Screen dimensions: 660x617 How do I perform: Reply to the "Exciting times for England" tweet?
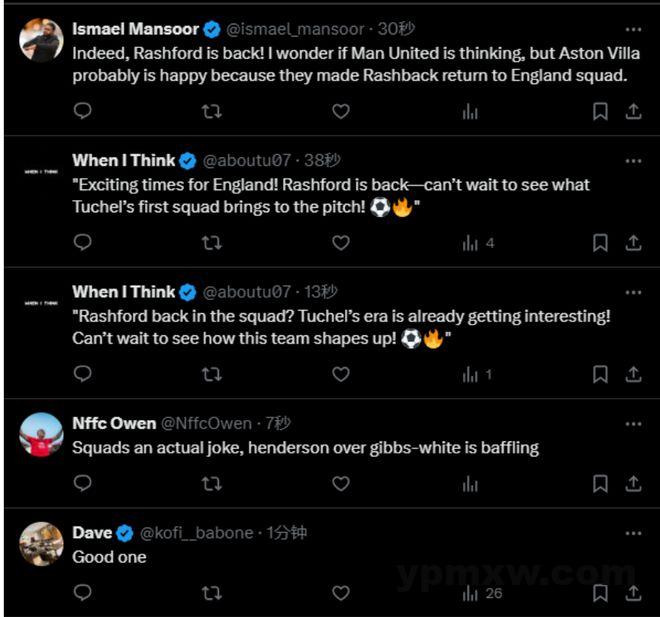tap(83, 242)
